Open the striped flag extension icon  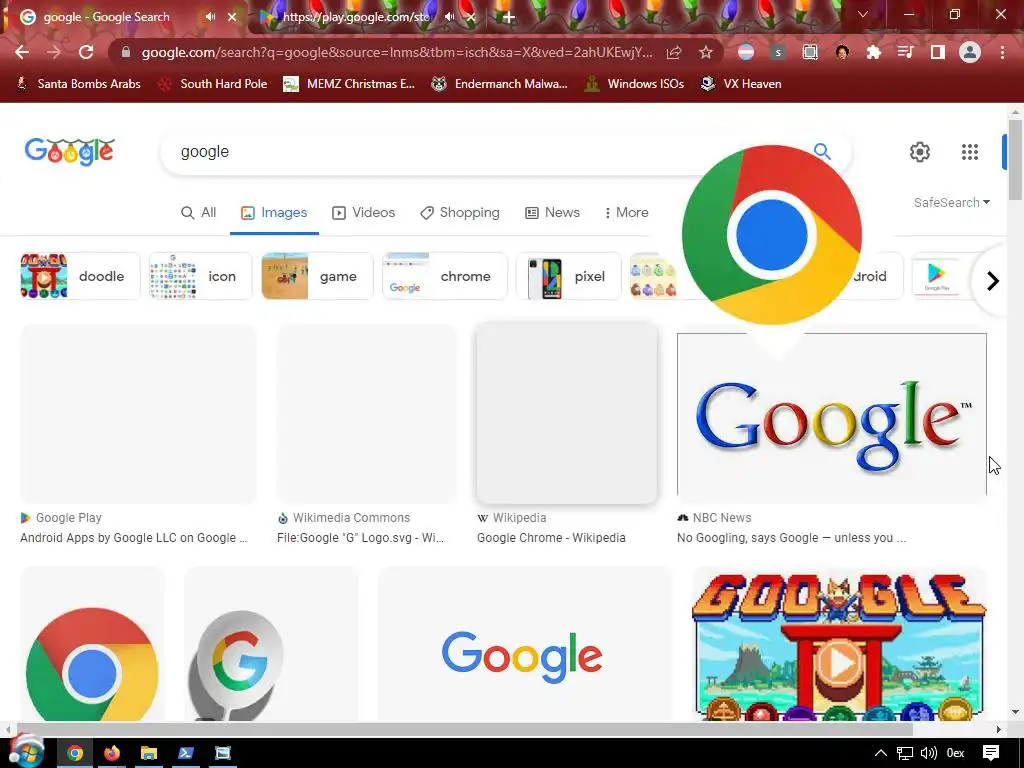click(746, 52)
